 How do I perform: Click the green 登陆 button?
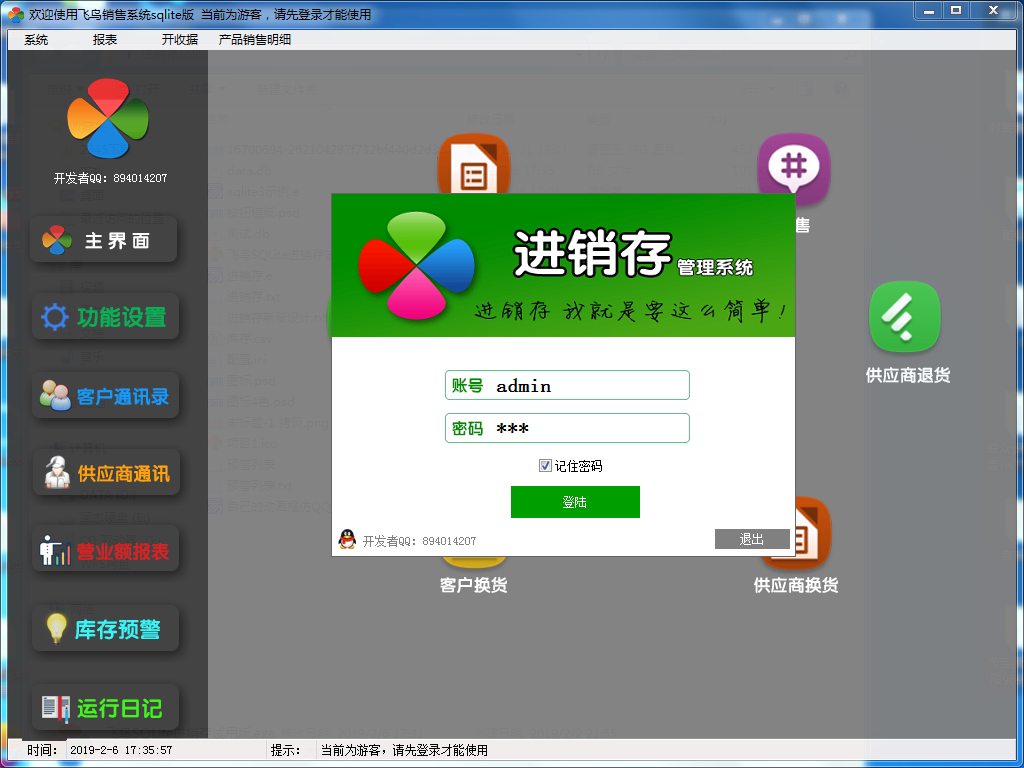click(575, 502)
